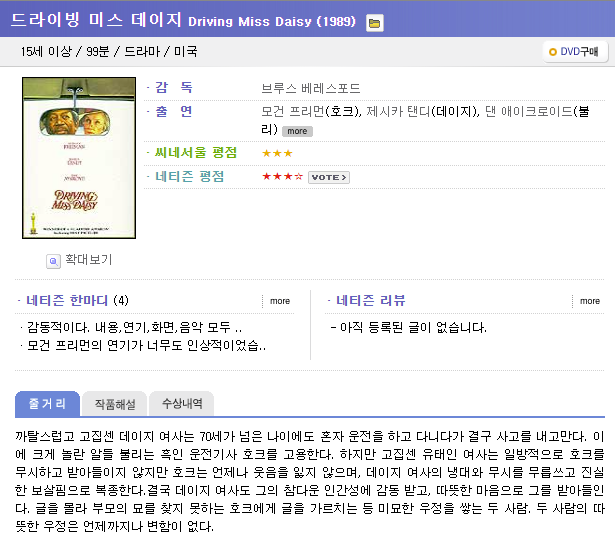Show more 네티즌 한마디 comments
Viewport: 615px width, 544px height.
tap(280, 301)
